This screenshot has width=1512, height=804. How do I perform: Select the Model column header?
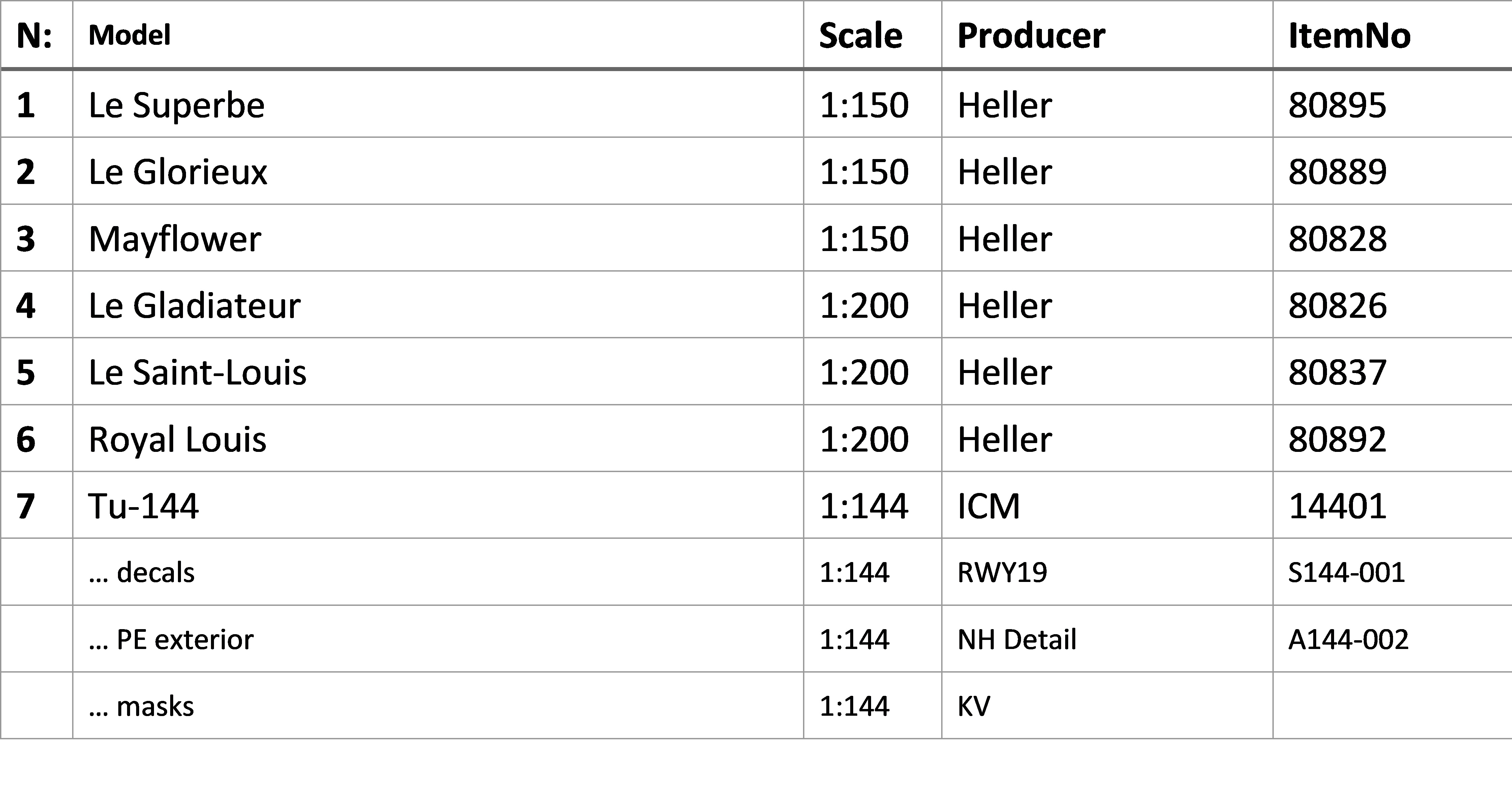[x=438, y=35]
